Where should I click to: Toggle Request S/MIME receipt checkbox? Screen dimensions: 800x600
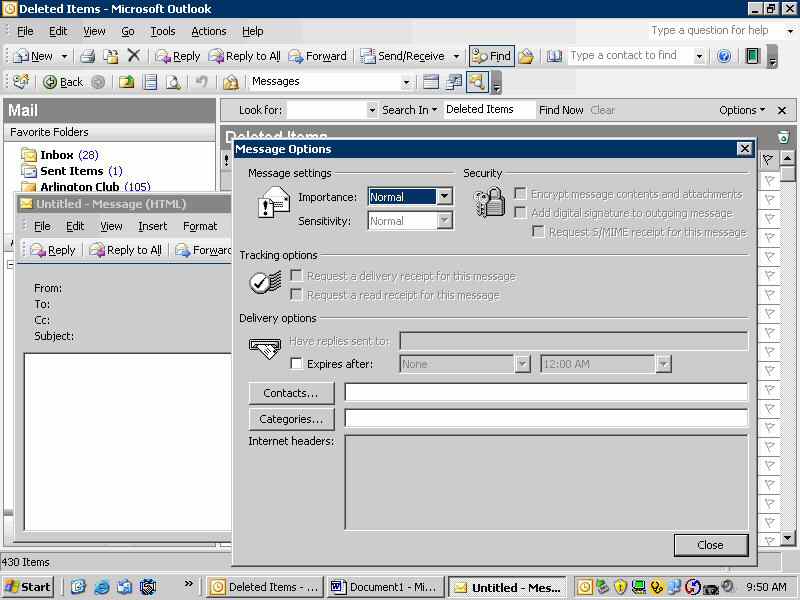click(538, 232)
